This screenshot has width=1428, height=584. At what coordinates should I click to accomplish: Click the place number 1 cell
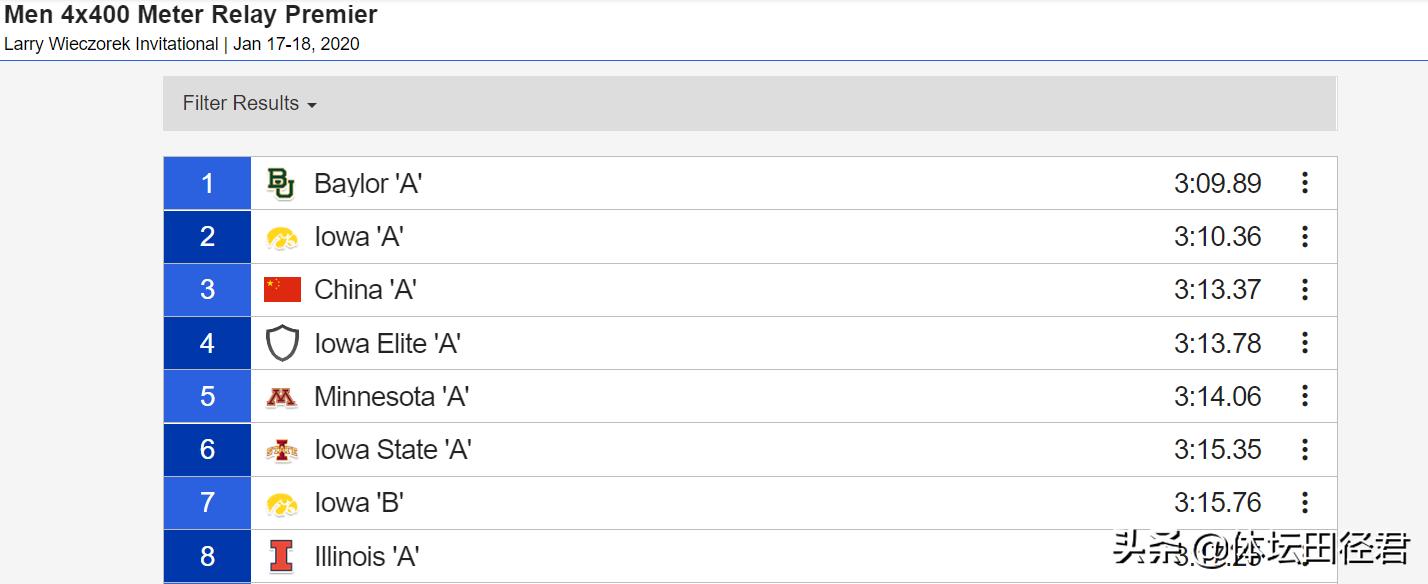click(x=207, y=183)
